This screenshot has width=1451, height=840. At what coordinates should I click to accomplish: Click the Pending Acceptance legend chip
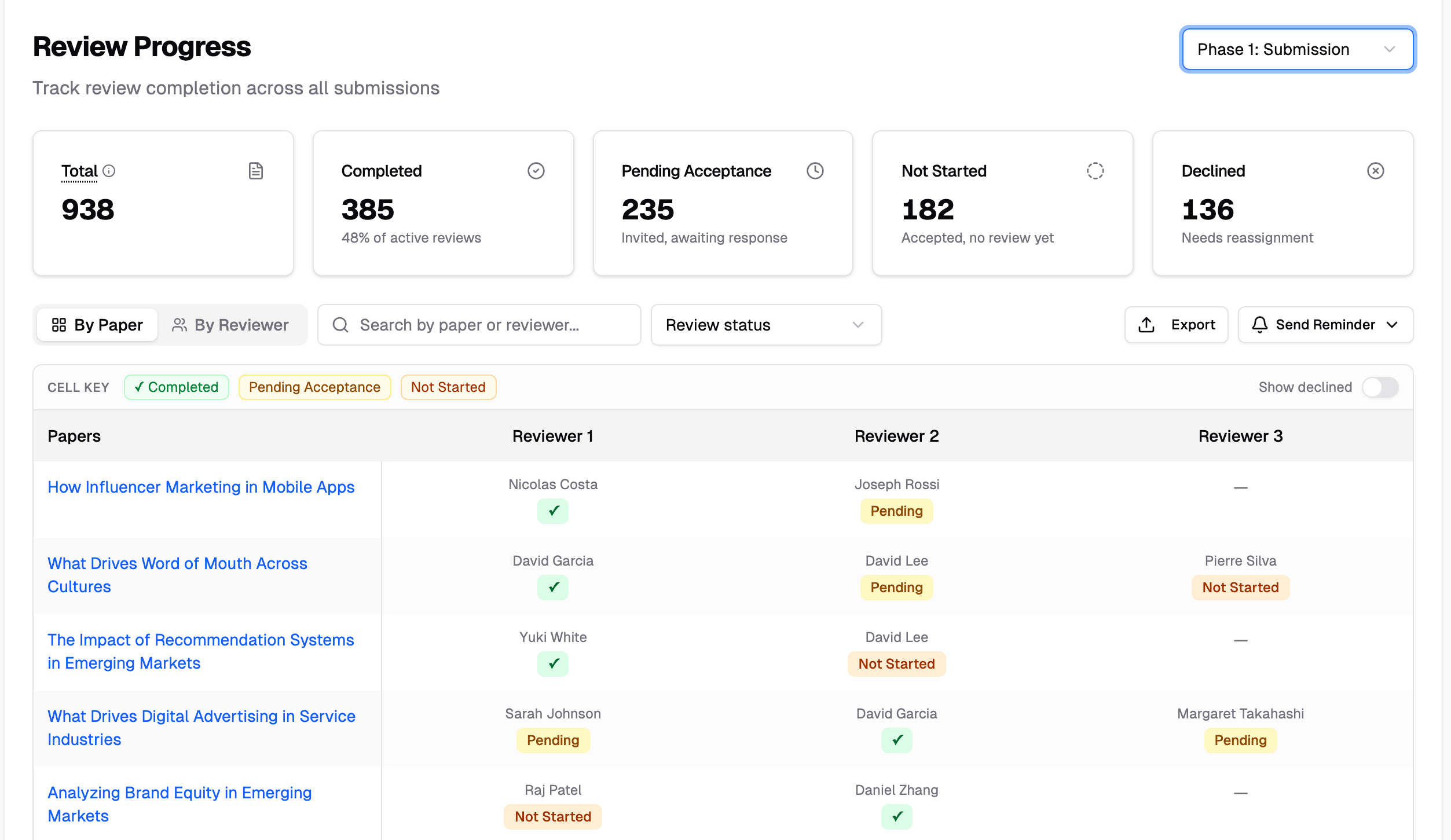coord(314,387)
